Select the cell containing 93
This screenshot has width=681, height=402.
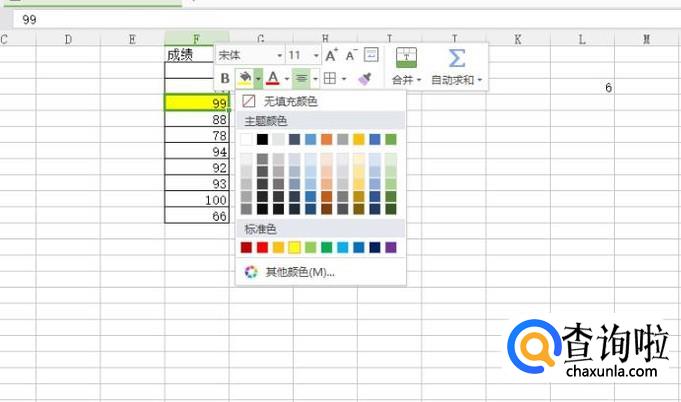click(x=197, y=183)
